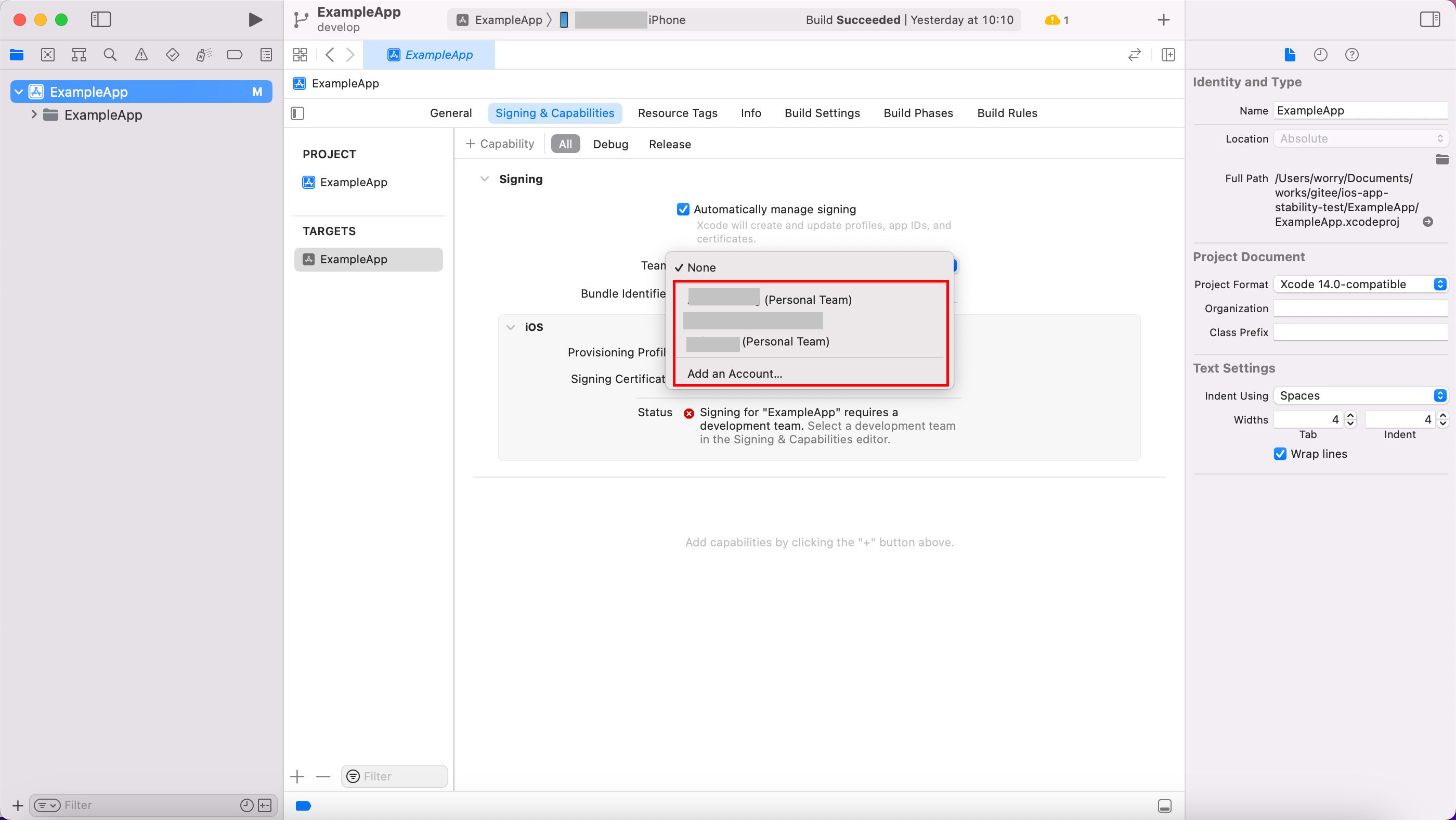Reveal full path in Finder arrow

point(1428,222)
